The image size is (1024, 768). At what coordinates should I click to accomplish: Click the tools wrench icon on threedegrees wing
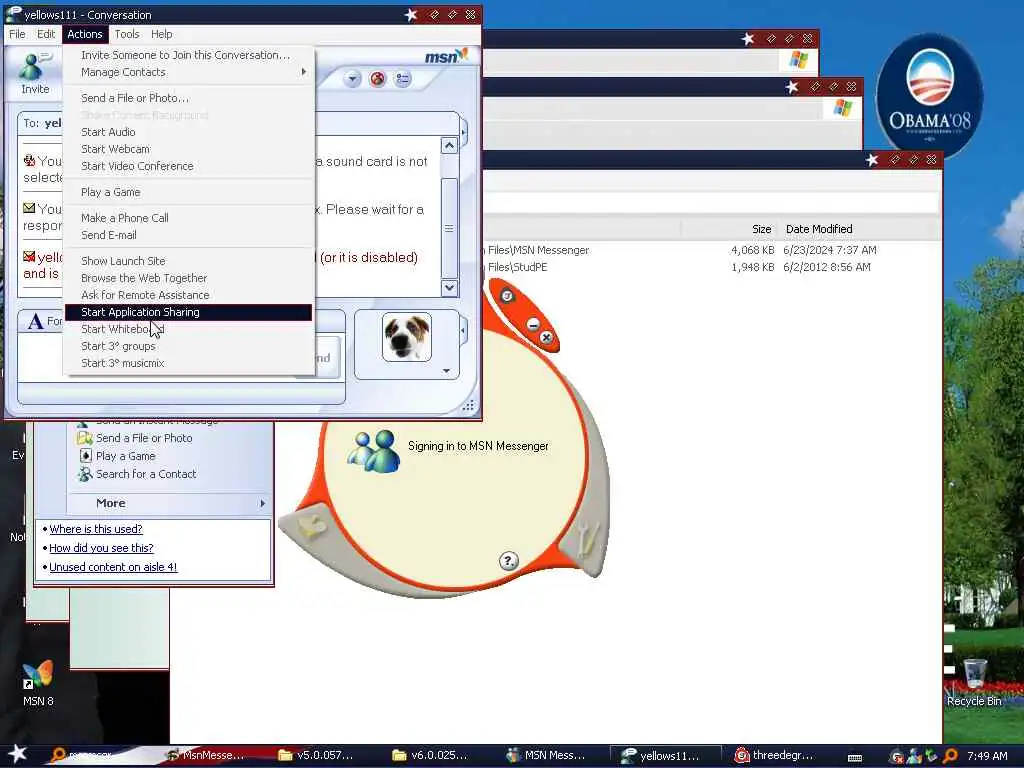coord(587,539)
